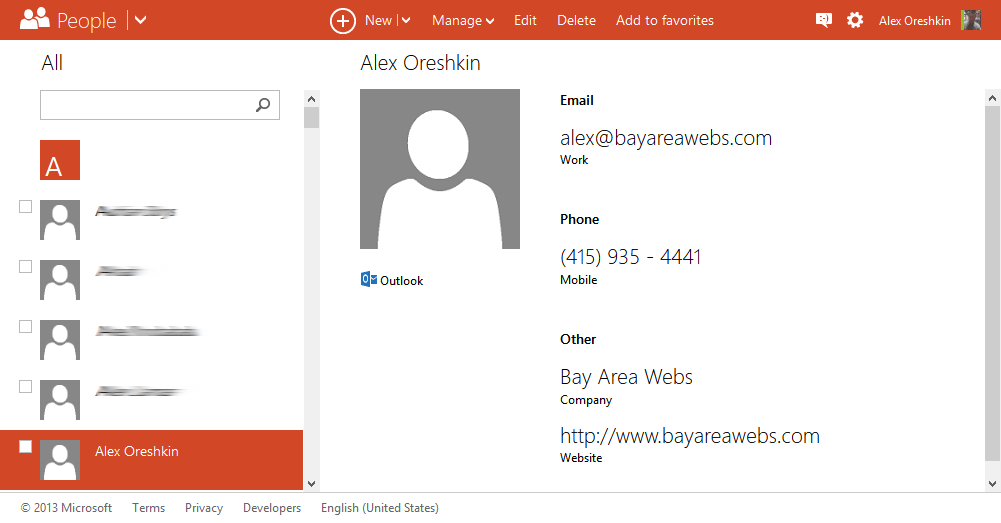The height and width of the screenshot is (523, 1001).
Task: Click email alex@bayareawebs.com
Action: [x=666, y=138]
